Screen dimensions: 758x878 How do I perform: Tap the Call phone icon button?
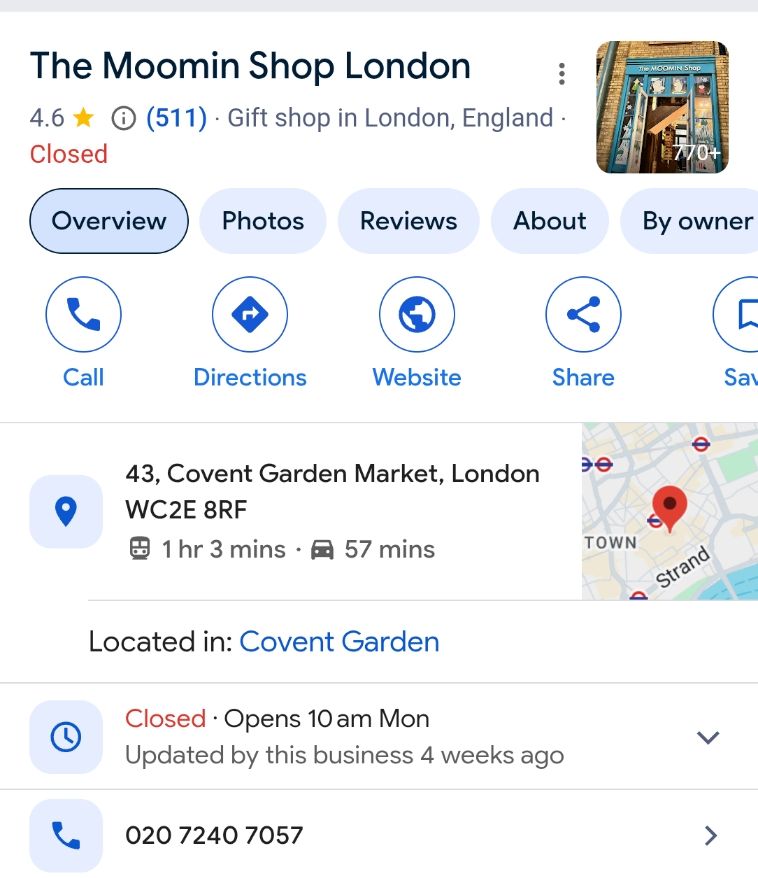[83, 314]
